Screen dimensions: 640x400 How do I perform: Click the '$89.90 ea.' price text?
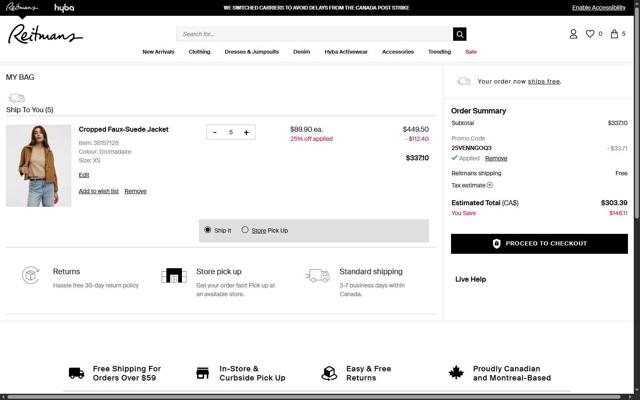coord(307,129)
